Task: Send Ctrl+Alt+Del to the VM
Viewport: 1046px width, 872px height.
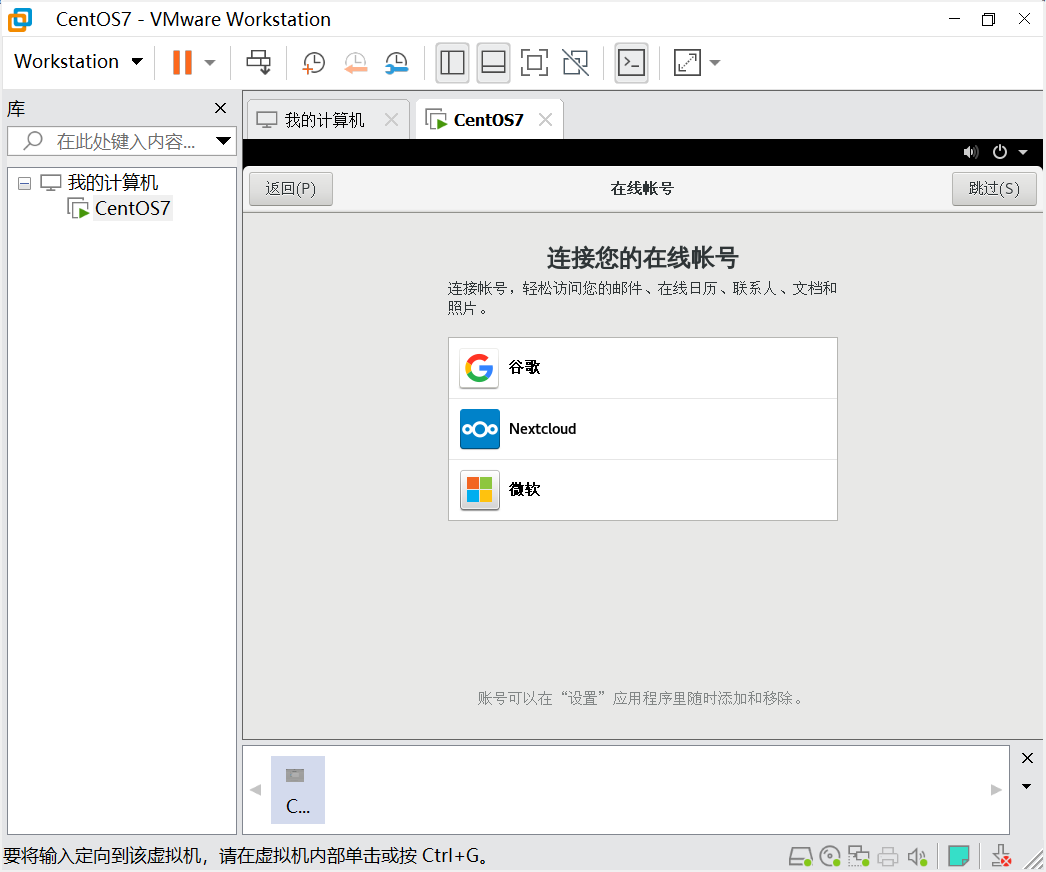Action: click(x=258, y=62)
